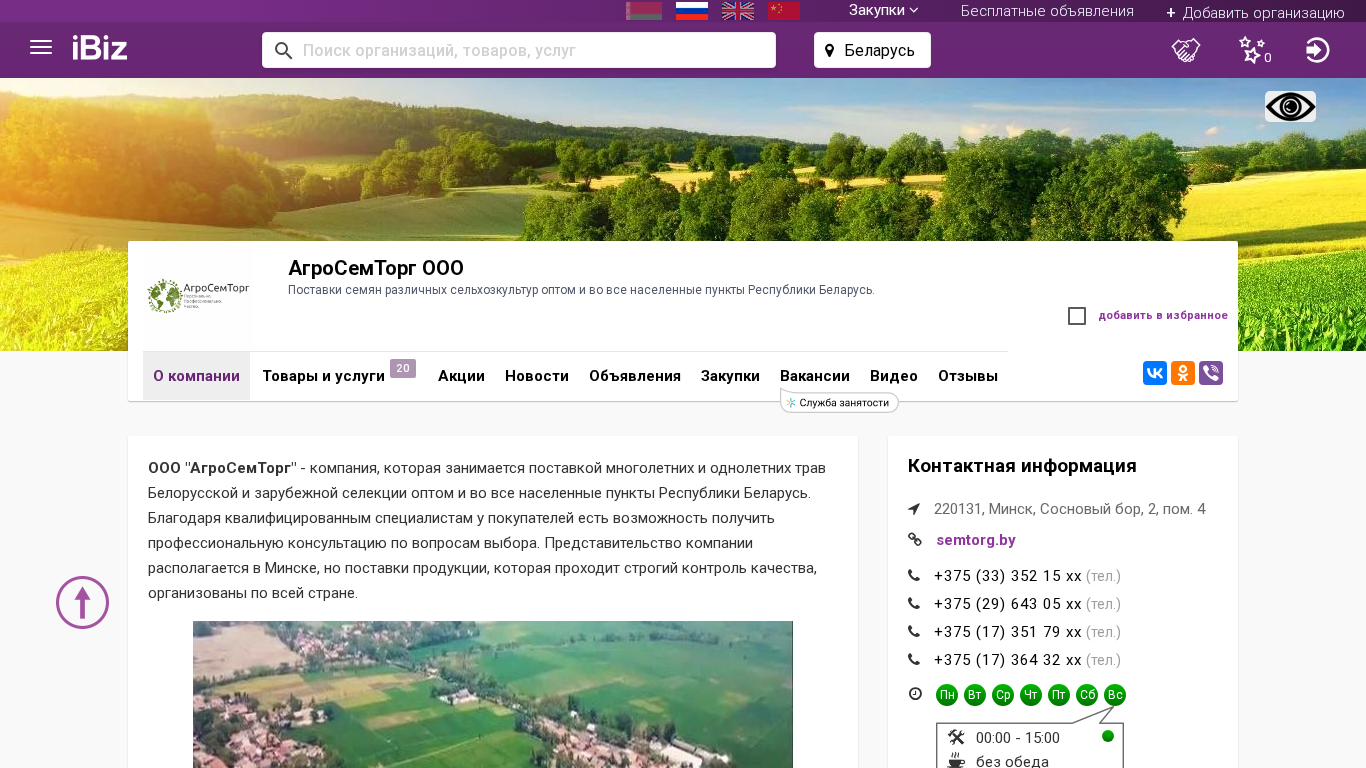The image size is (1366, 768).
Task: Select Tuesday (Вт) schedule circle
Action: tap(975, 695)
